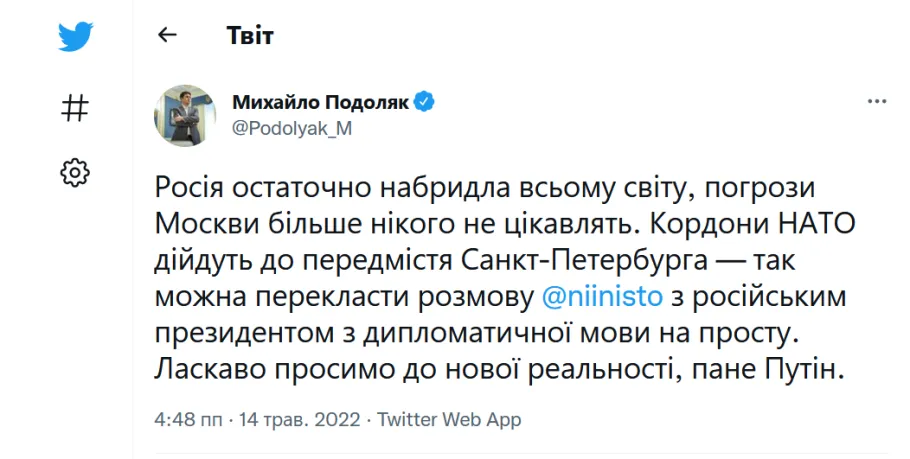Click the 14 трав. 2022 date
910x459 pixels.
[x=299, y=419]
